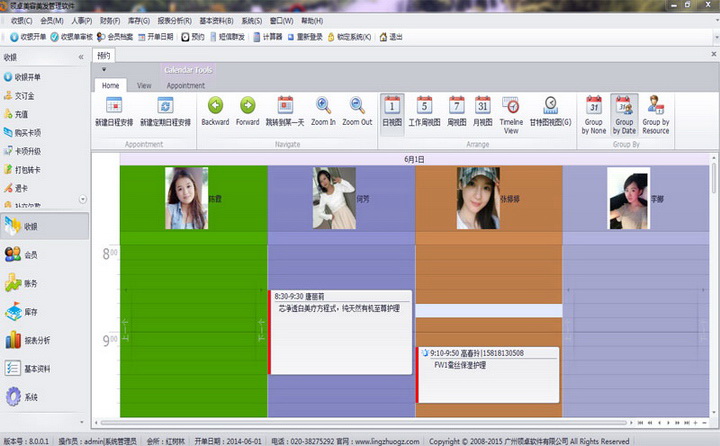Lock the system with 锁定系统(K)
The width and height of the screenshot is (720, 446).
[349, 37]
